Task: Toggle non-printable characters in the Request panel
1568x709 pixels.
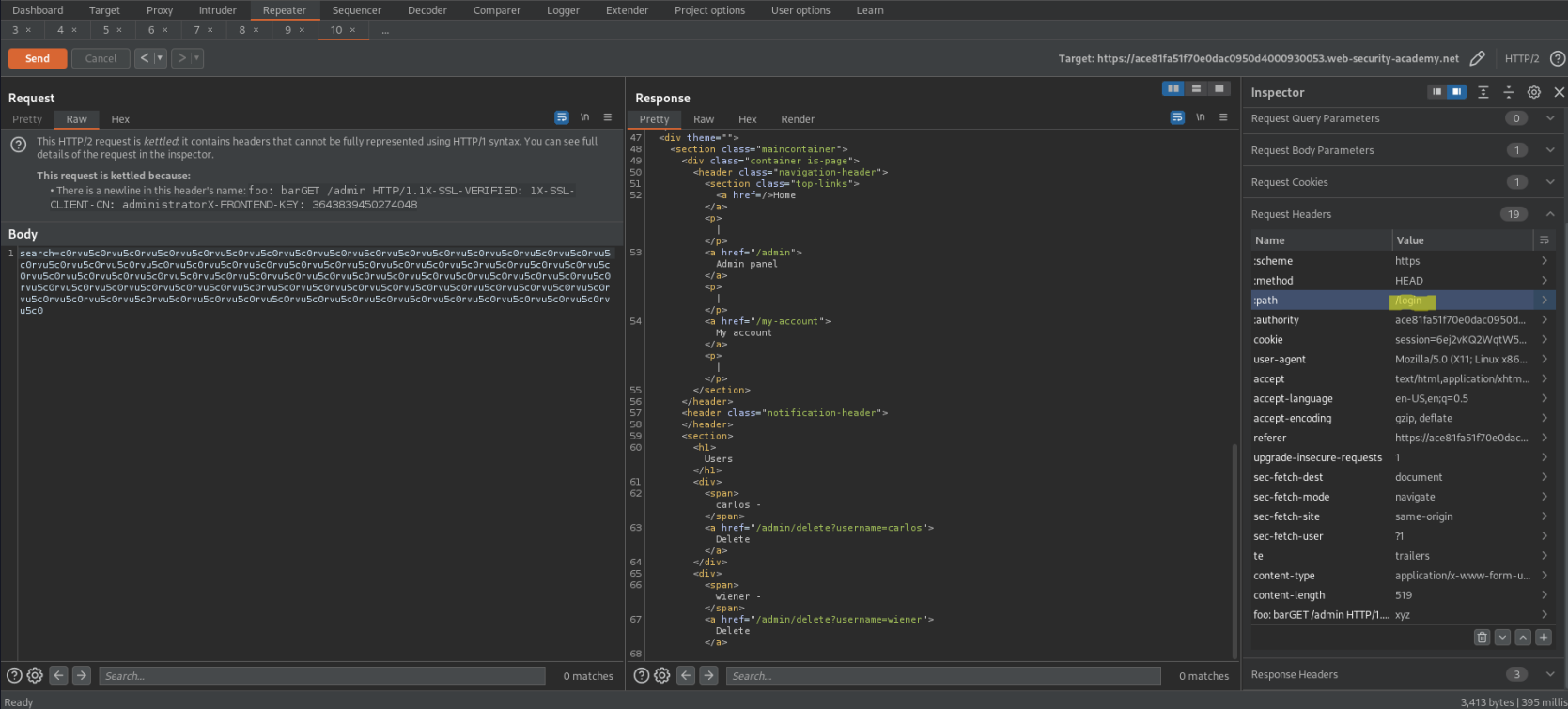Action: pos(584,117)
